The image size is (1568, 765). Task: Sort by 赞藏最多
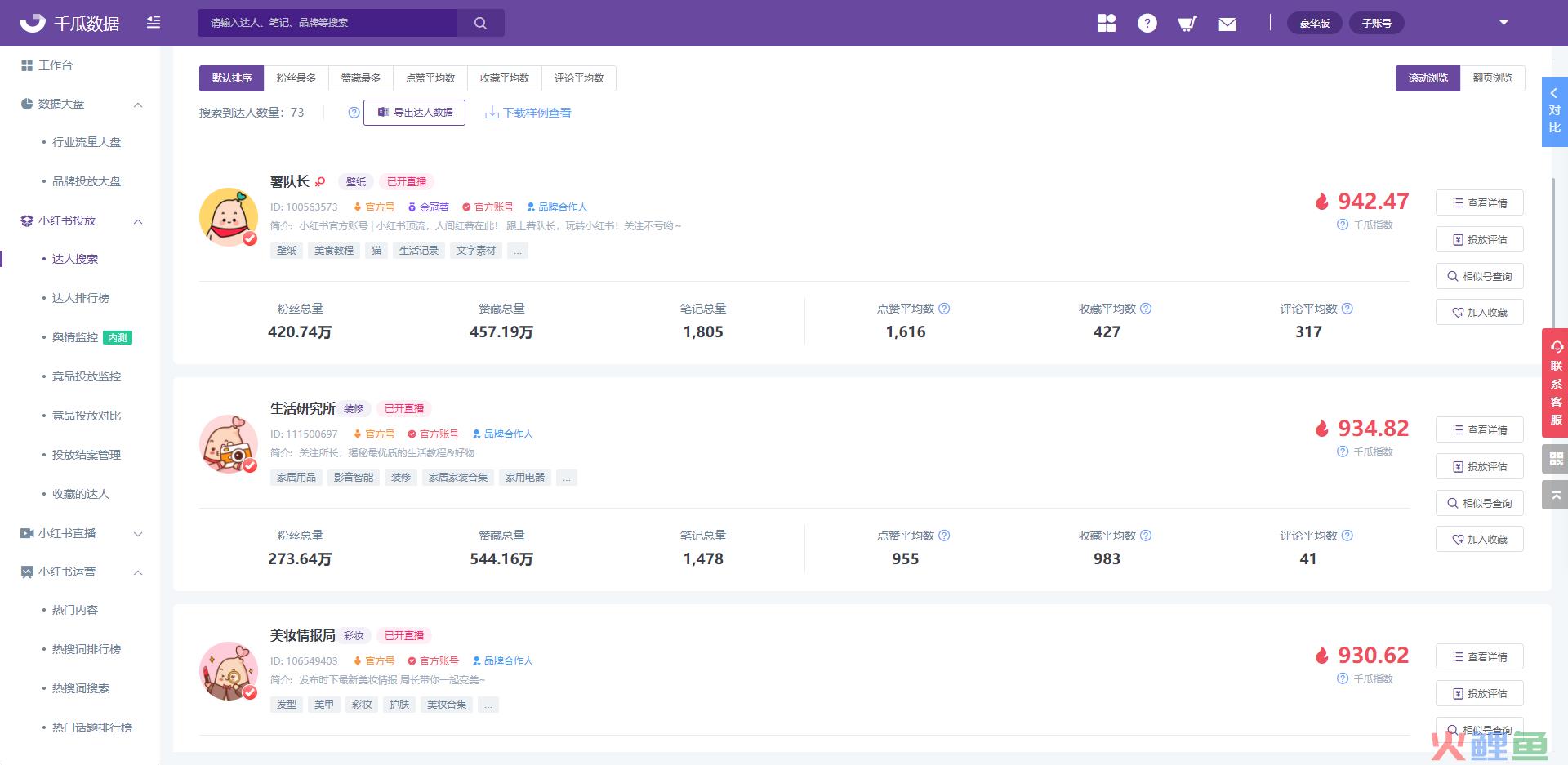[361, 78]
